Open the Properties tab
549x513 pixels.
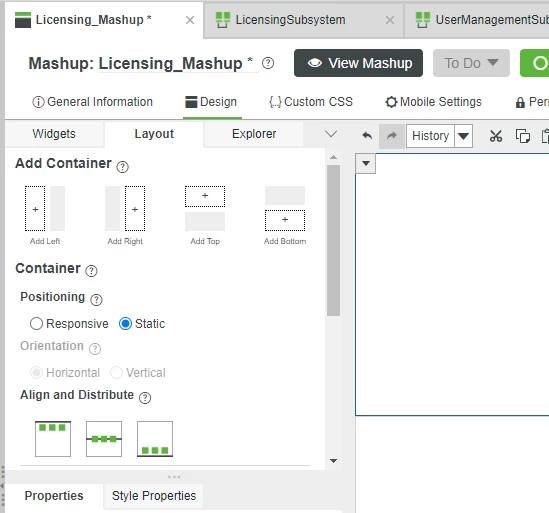[x=54, y=496]
